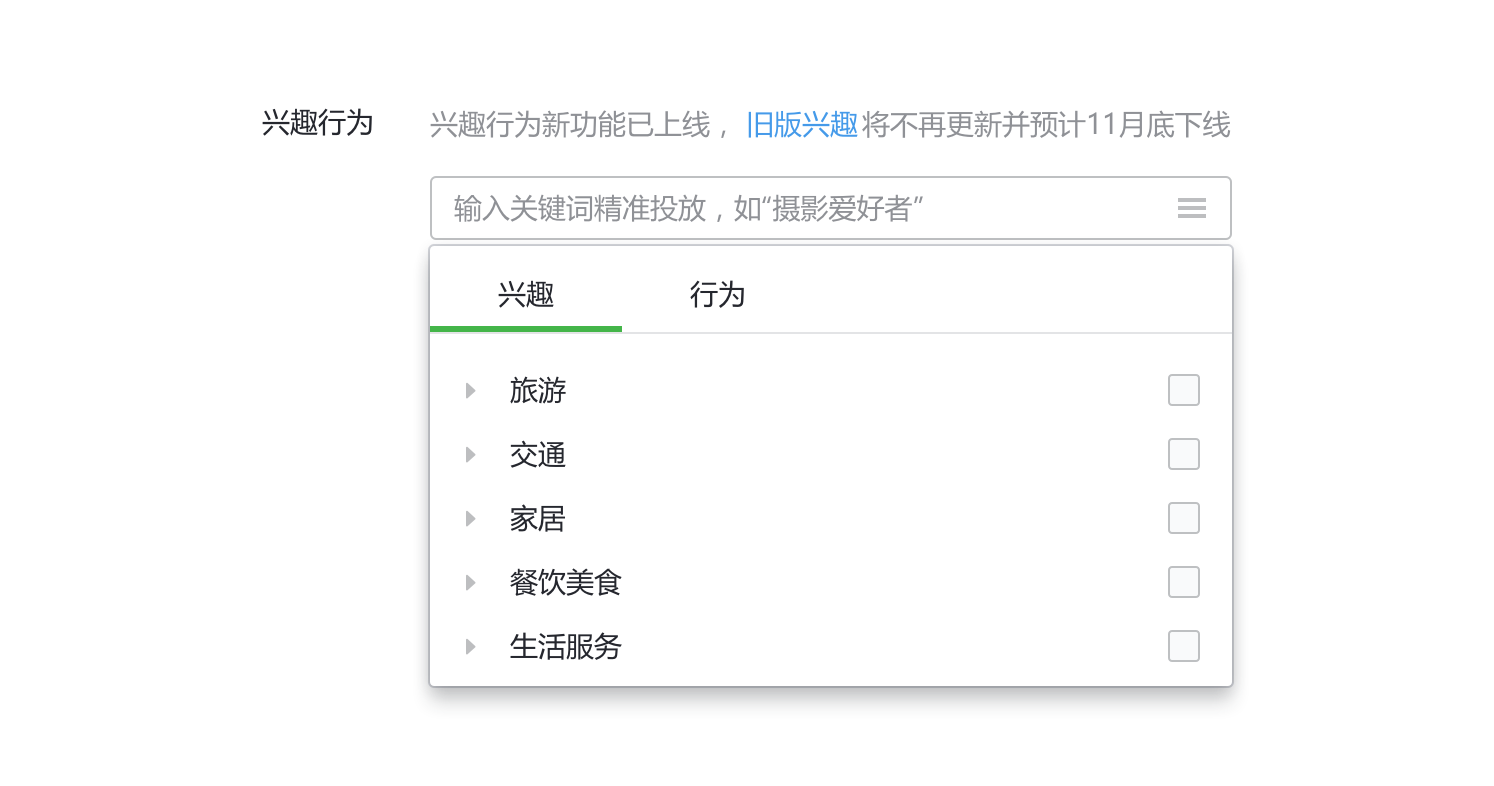Pick the 餐饮美食 tree item label
Screen dimensions: 1494x786
point(566,582)
